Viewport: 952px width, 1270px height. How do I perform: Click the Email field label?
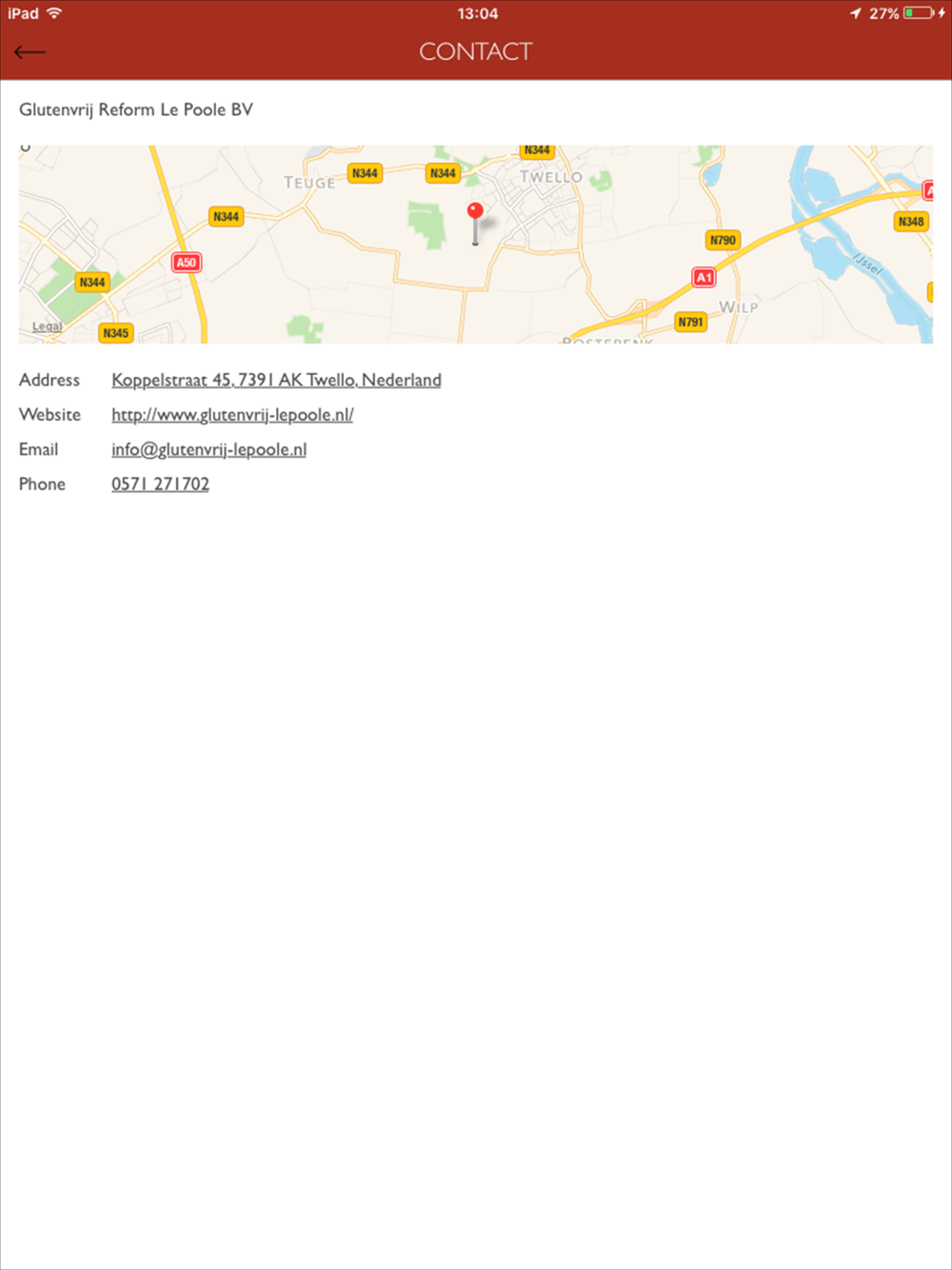(x=38, y=449)
